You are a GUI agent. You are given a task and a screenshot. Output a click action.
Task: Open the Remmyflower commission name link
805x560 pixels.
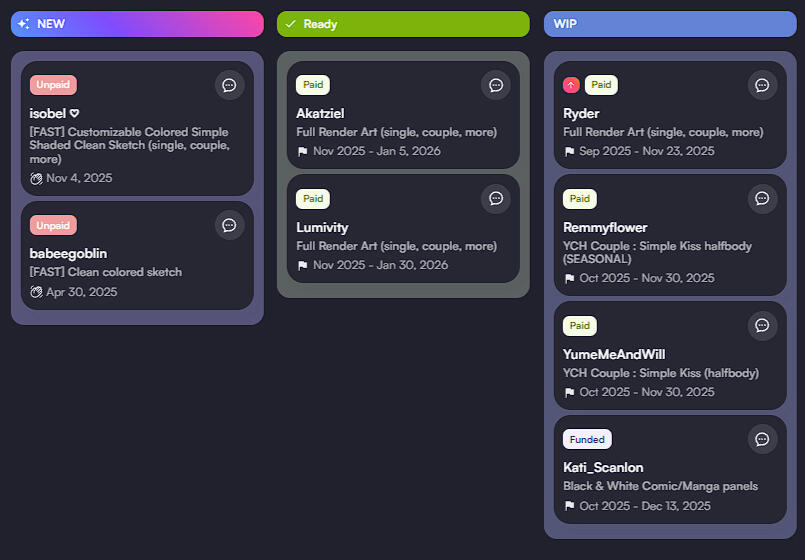[x=605, y=227]
